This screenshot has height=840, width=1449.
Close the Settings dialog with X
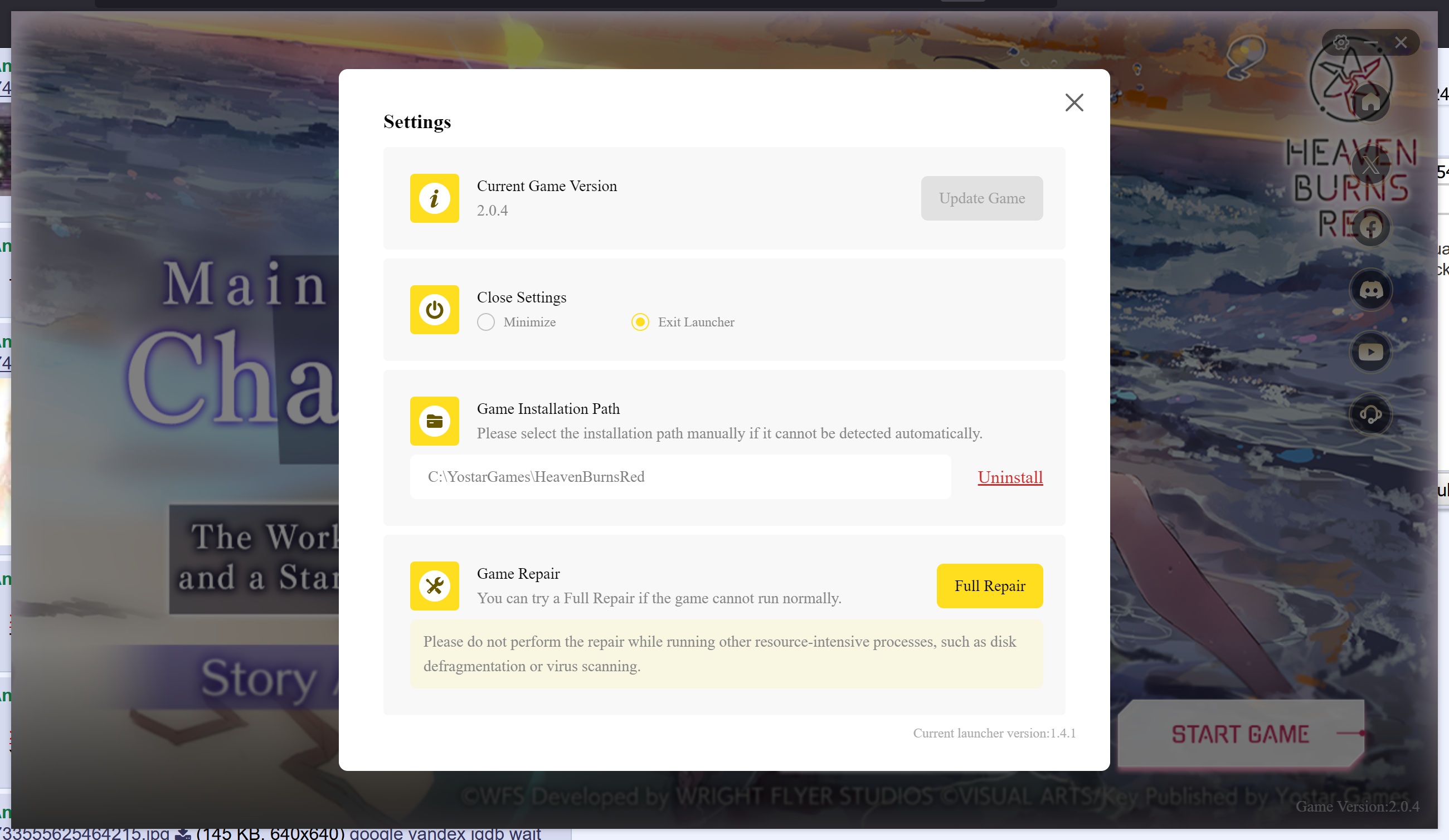pyautogui.click(x=1073, y=103)
